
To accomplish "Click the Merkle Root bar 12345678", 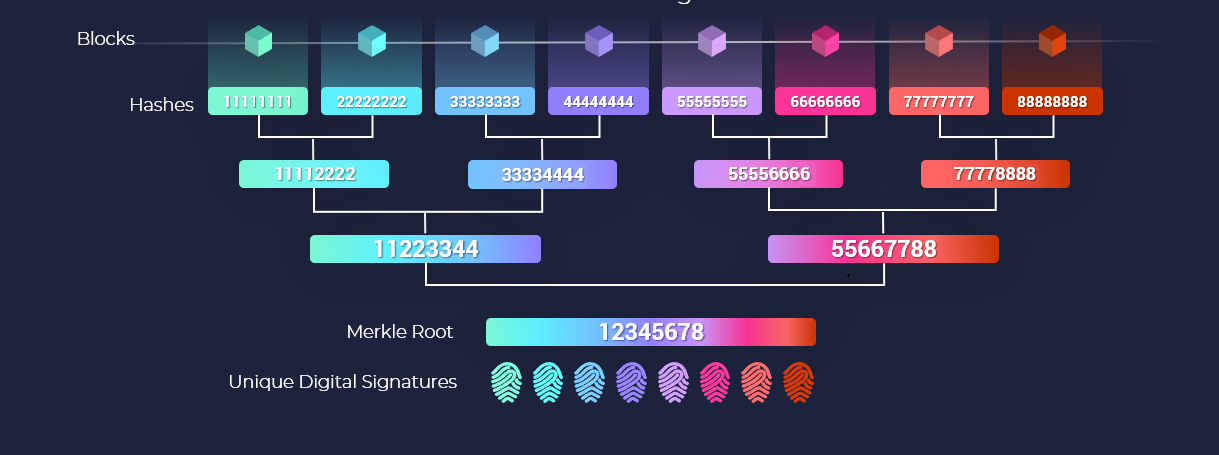I will click(x=651, y=332).
